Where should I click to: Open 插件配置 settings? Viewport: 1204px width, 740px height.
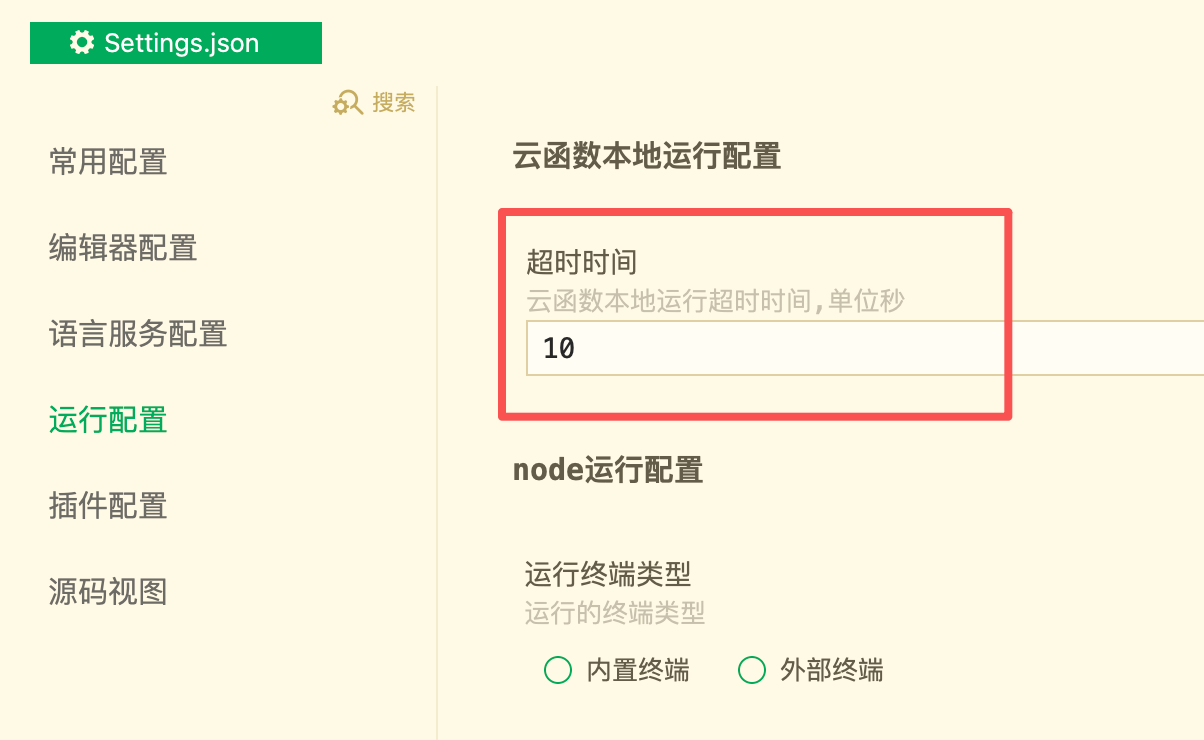[108, 506]
